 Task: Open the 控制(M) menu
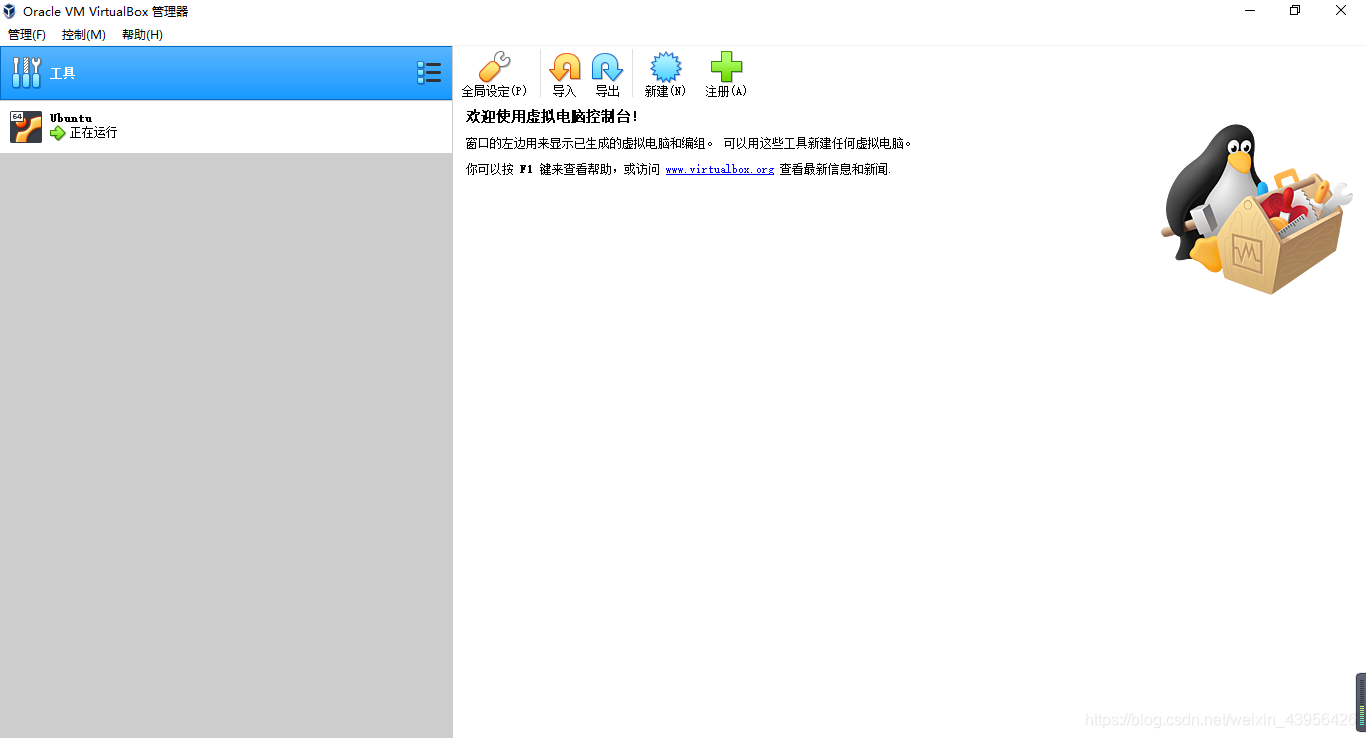(84, 35)
